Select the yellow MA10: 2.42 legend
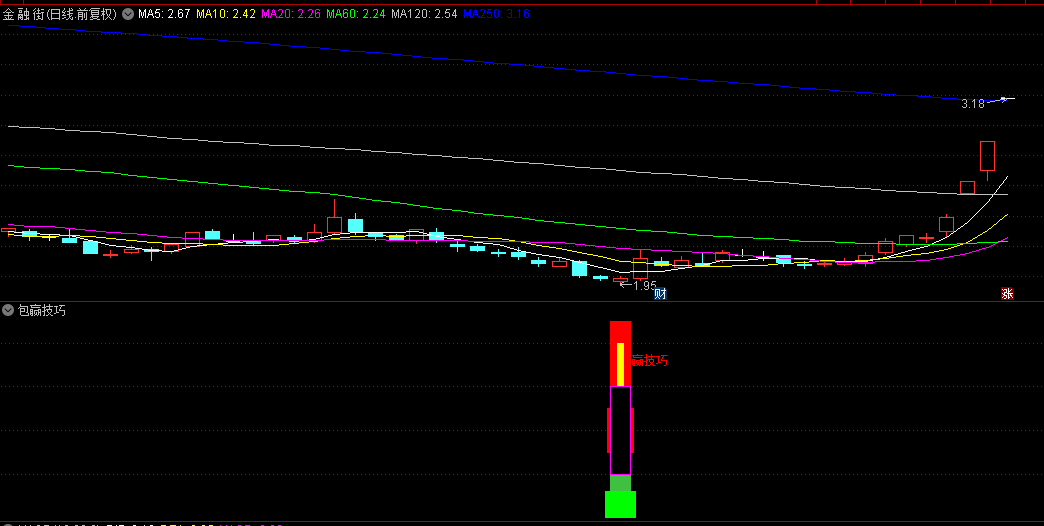Viewport: 1044px width, 526px height. click(x=226, y=14)
